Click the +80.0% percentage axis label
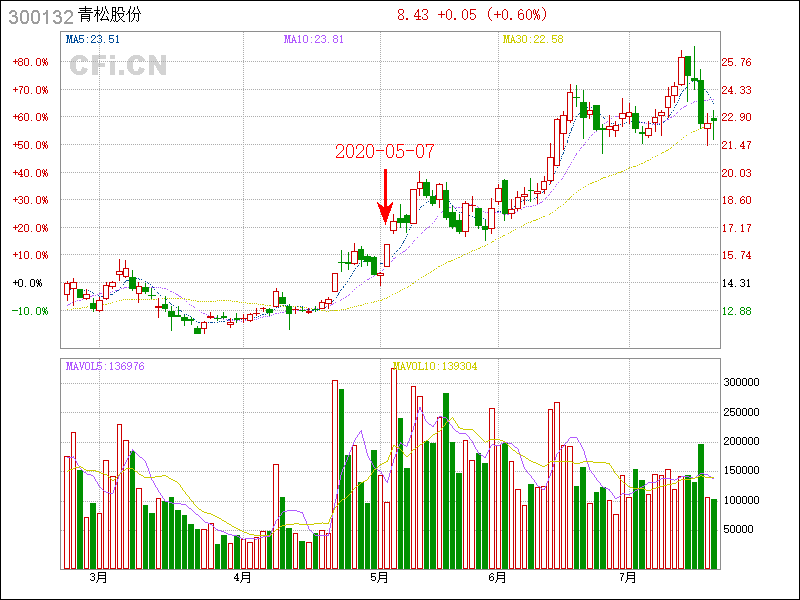 (x=30, y=62)
